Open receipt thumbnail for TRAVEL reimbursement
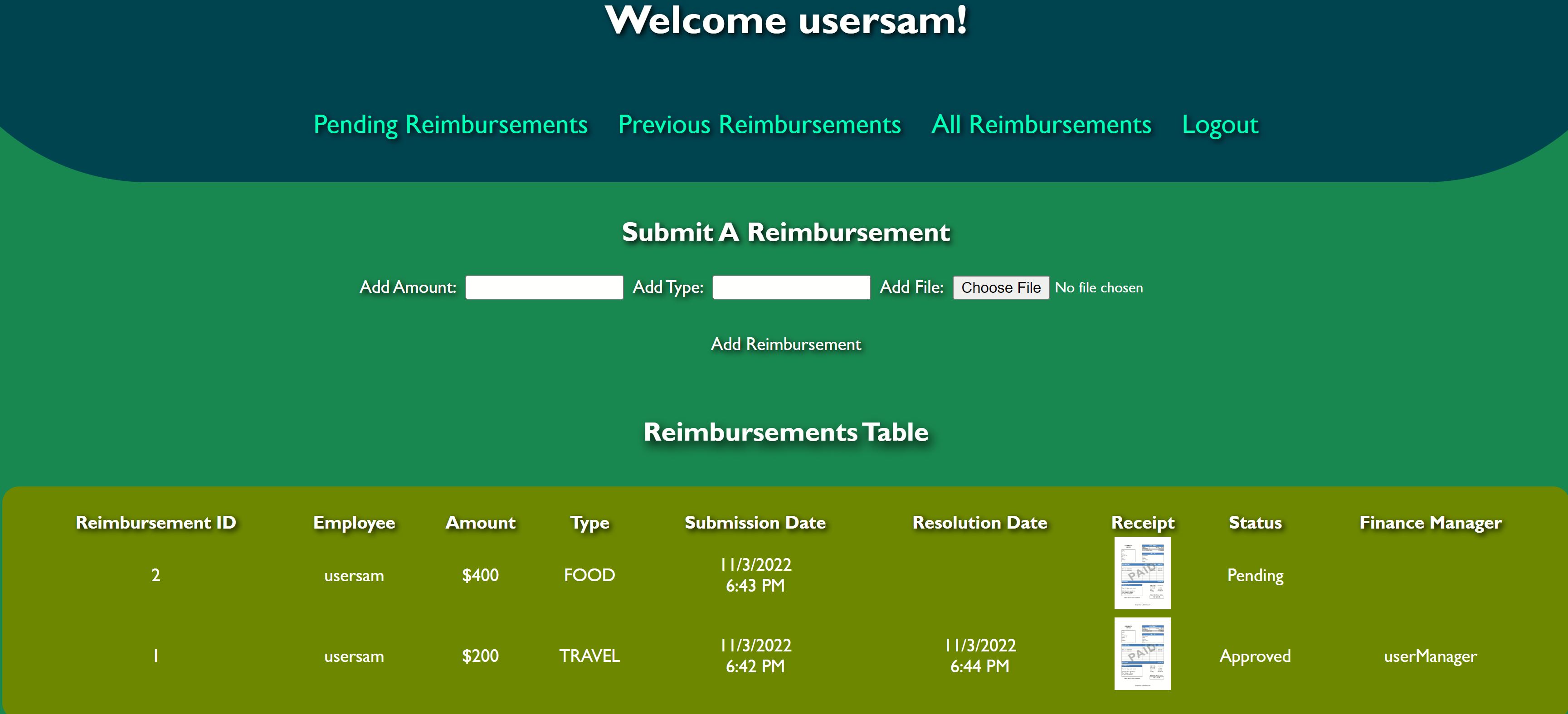 pyautogui.click(x=1142, y=654)
